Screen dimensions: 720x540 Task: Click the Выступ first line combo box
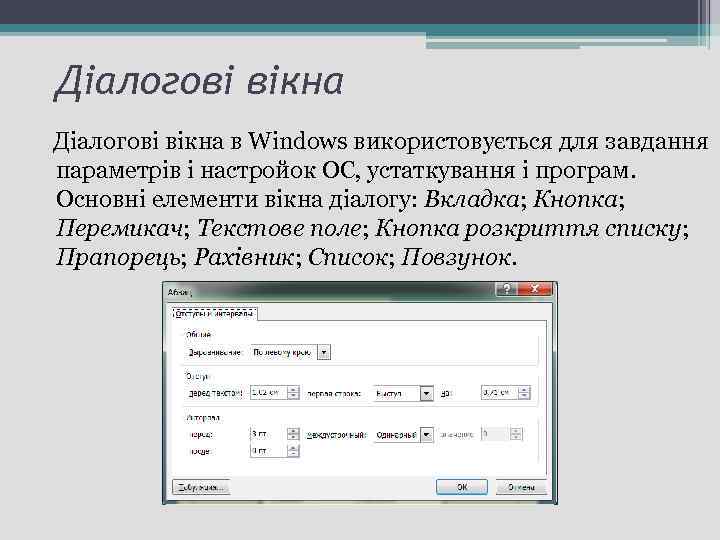[x=403, y=394]
